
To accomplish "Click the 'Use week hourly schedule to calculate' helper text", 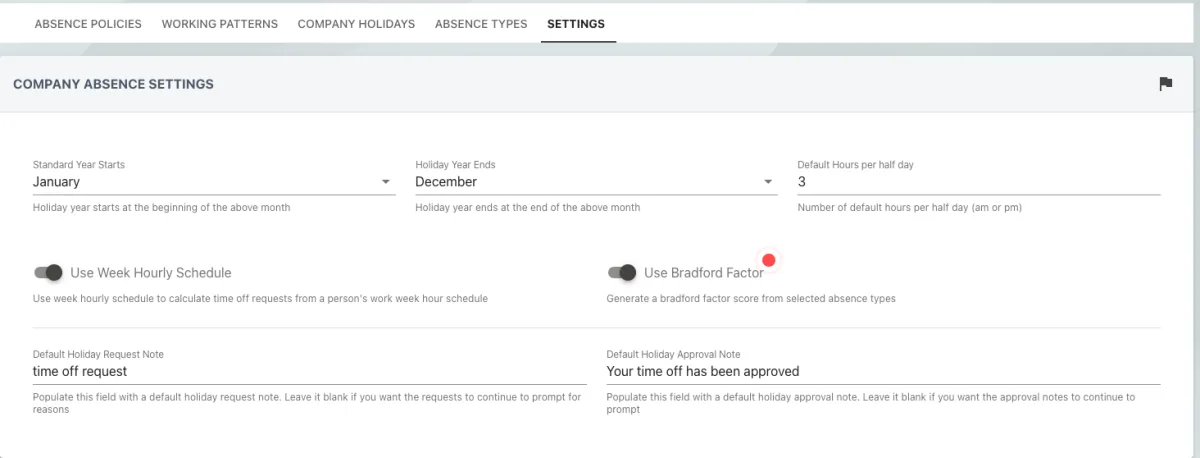I will coord(260,298).
